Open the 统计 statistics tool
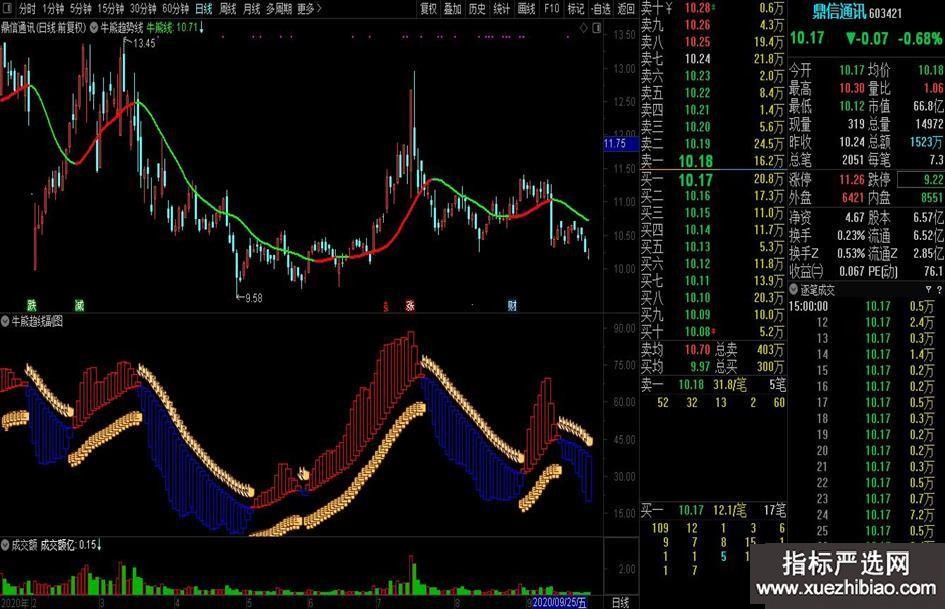Image resolution: width=945 pixels, height=609 pixels. pyautogui.click(x=502, y=8)
